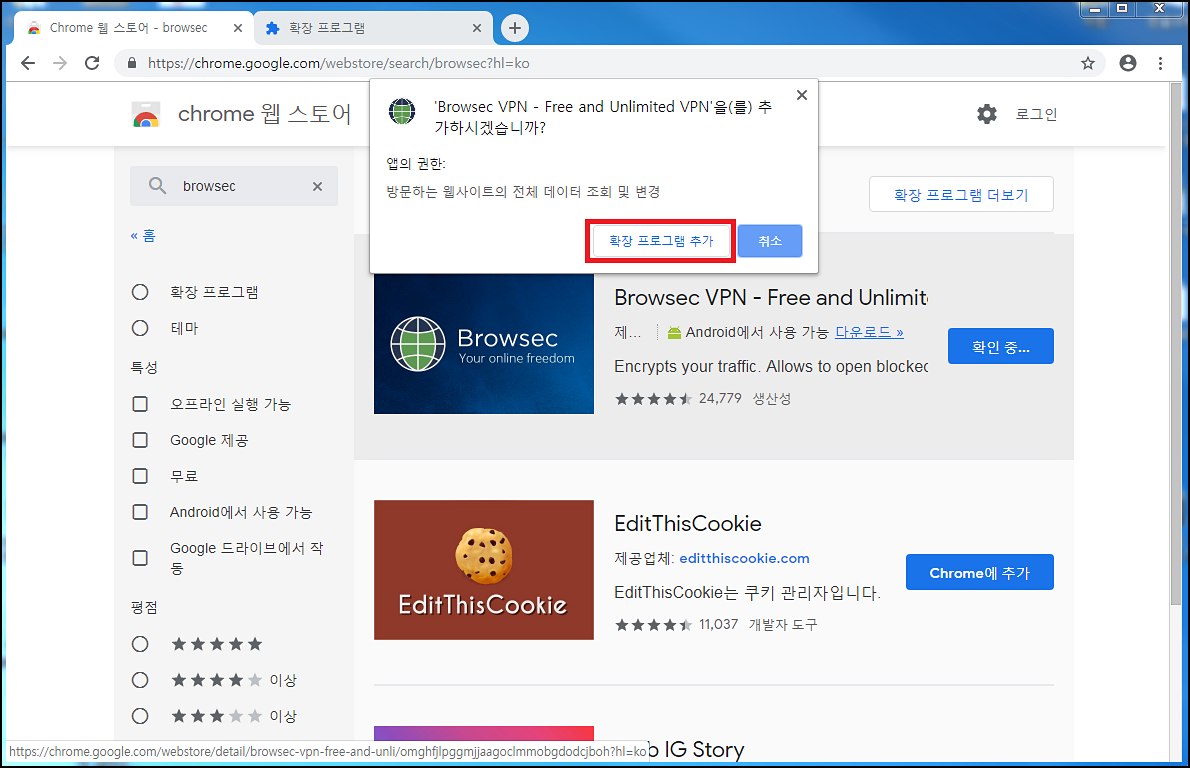Click the padlock icon in address bar
This screenshot has height=768, width=1190.
coord(132,63)
